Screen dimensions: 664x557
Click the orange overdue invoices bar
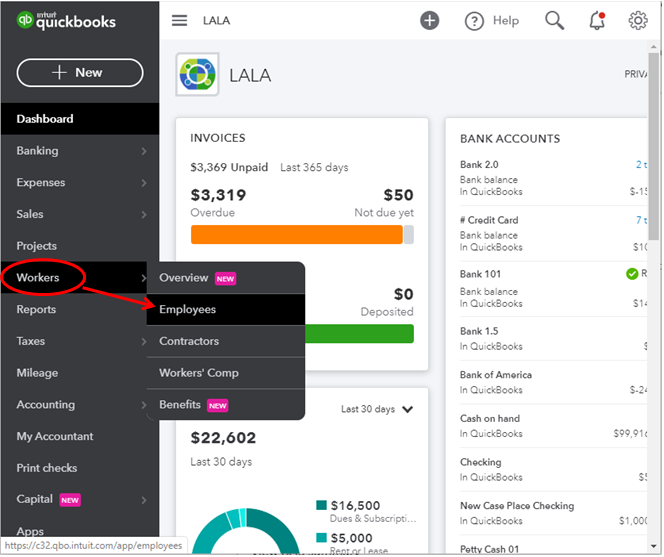click(296, 235)
